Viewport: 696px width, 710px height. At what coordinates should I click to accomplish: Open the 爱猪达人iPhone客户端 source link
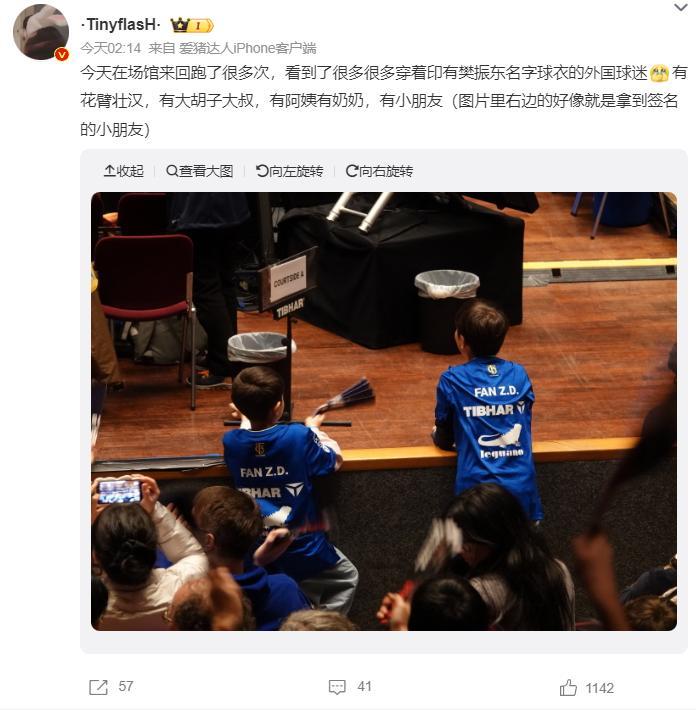coord(247,48)
